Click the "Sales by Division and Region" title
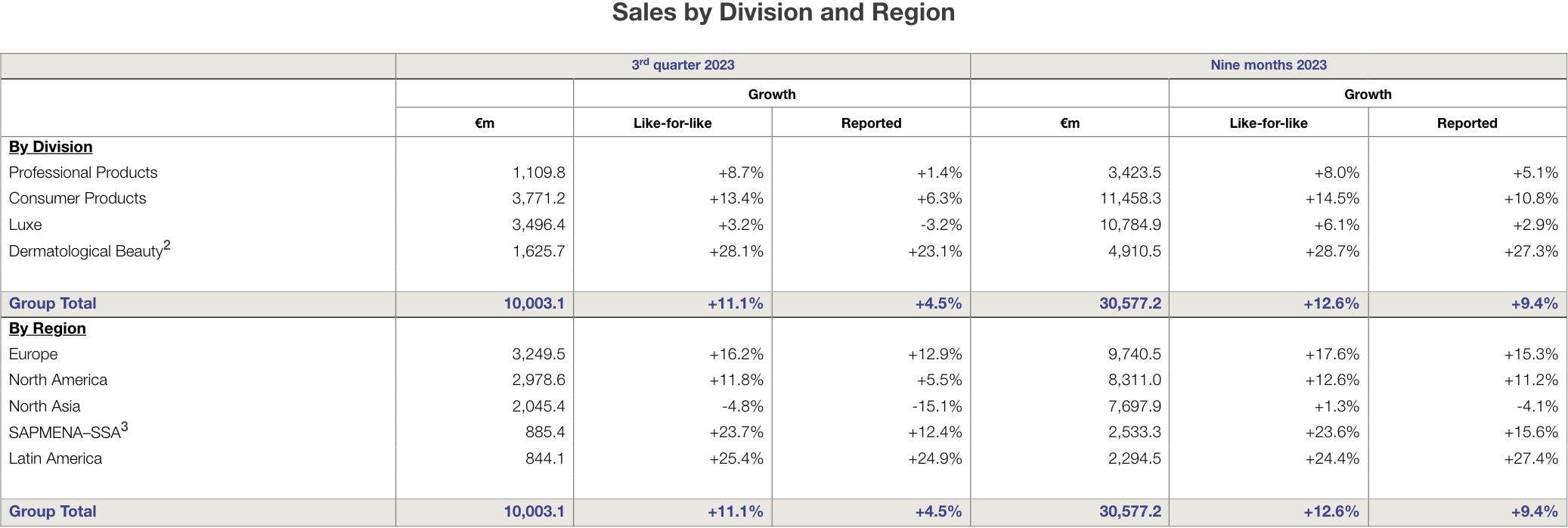The image size is (1568, 528). pos(783,13)
